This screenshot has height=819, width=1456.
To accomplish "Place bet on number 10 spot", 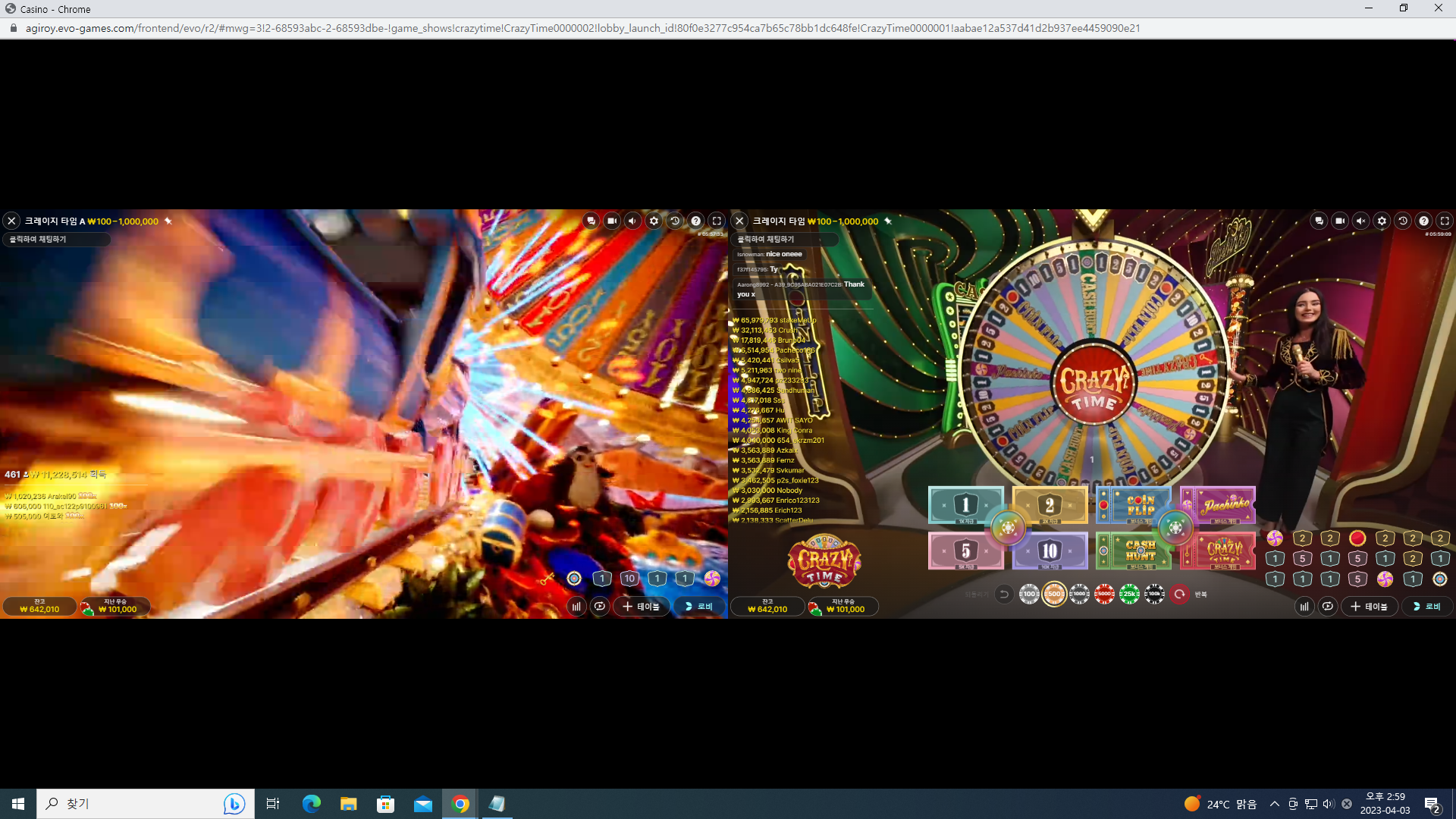I will 1050,551.
